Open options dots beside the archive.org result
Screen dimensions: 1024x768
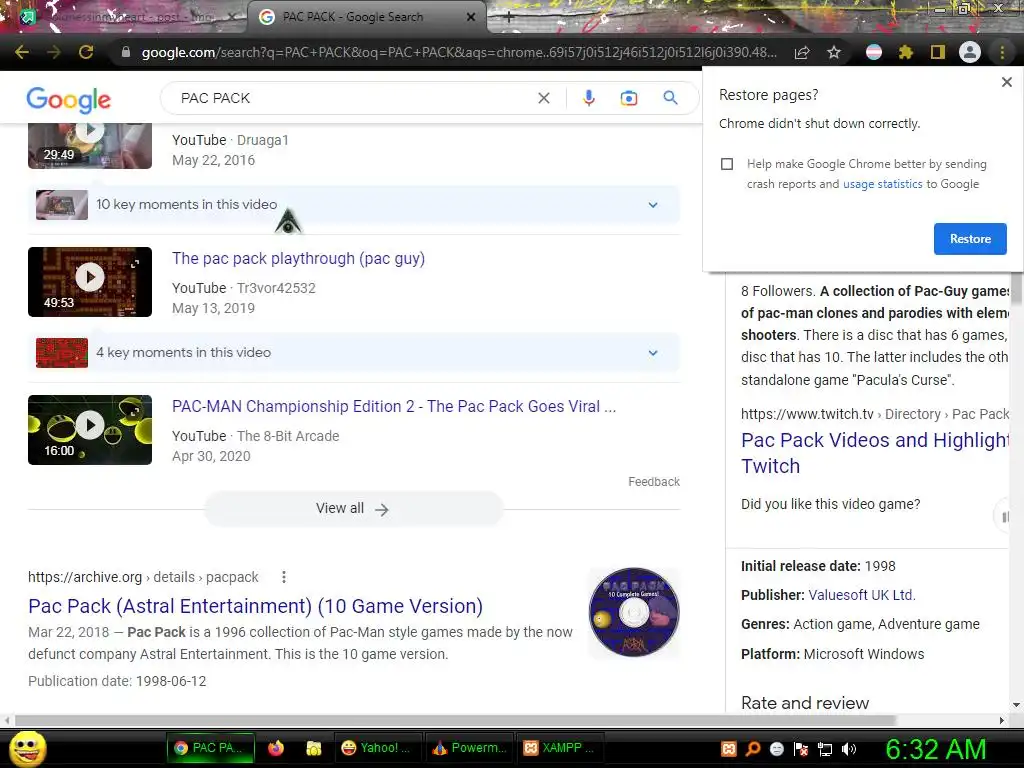(x=283, y=577)
